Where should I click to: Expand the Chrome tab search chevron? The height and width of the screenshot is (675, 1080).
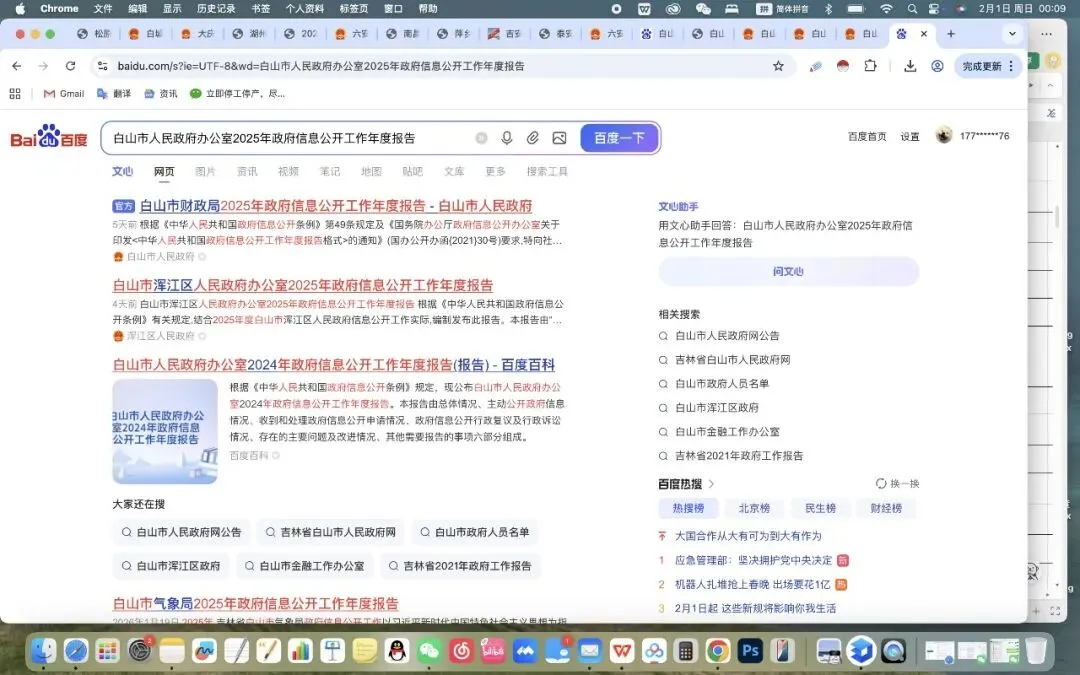[x=1012, y=34]
